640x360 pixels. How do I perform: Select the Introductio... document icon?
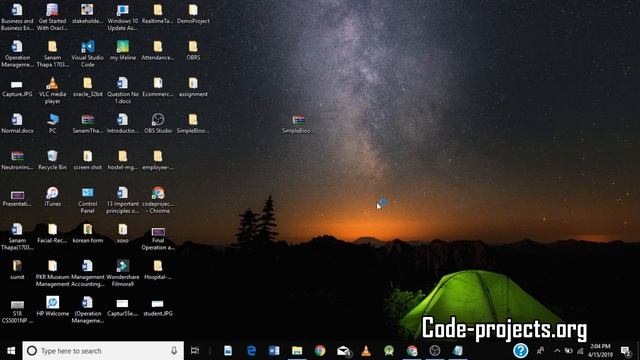pos(123,123)
